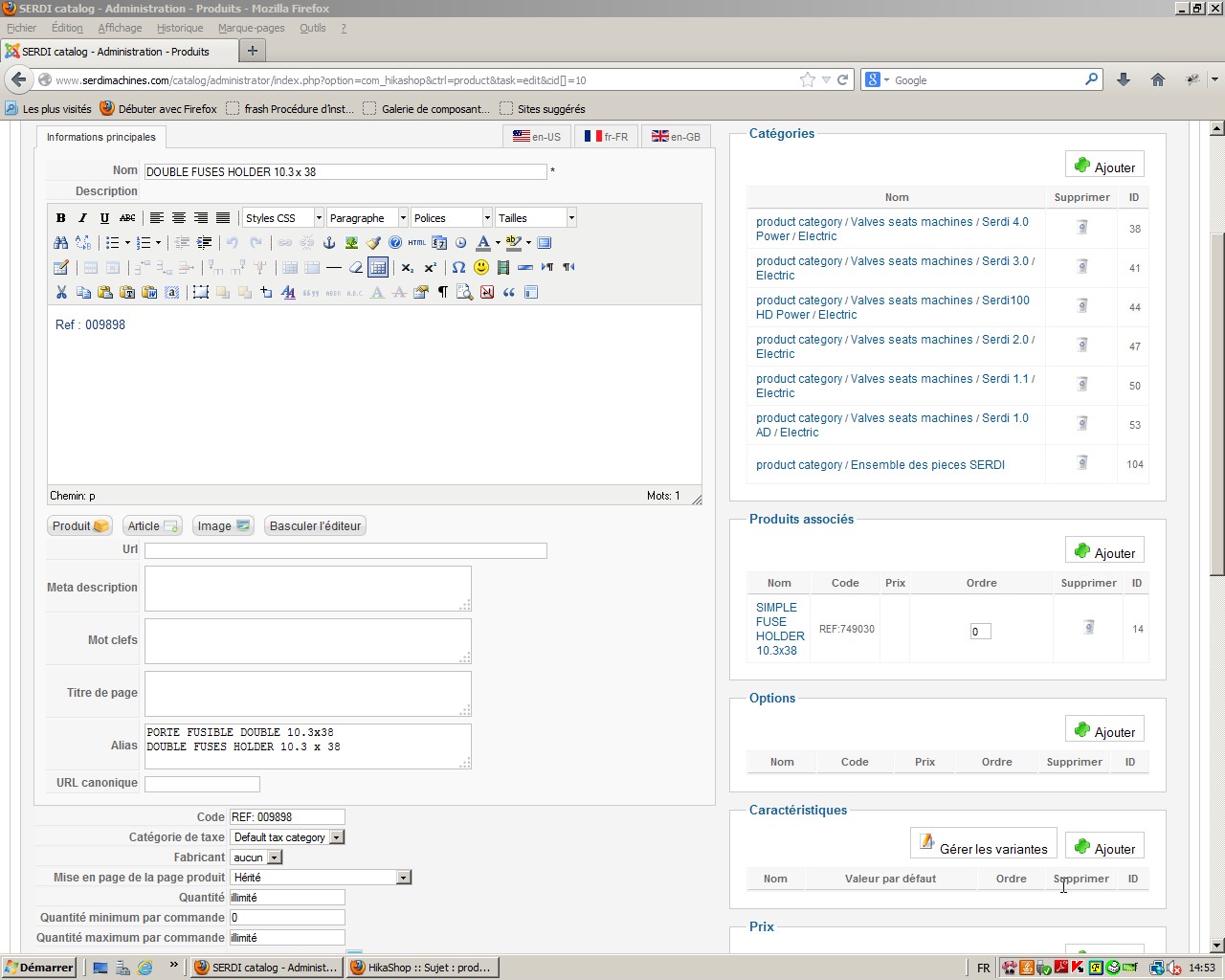Insert special character using the Omega icon
Screen dimensions: 1225x980
[x=458, y=267]
